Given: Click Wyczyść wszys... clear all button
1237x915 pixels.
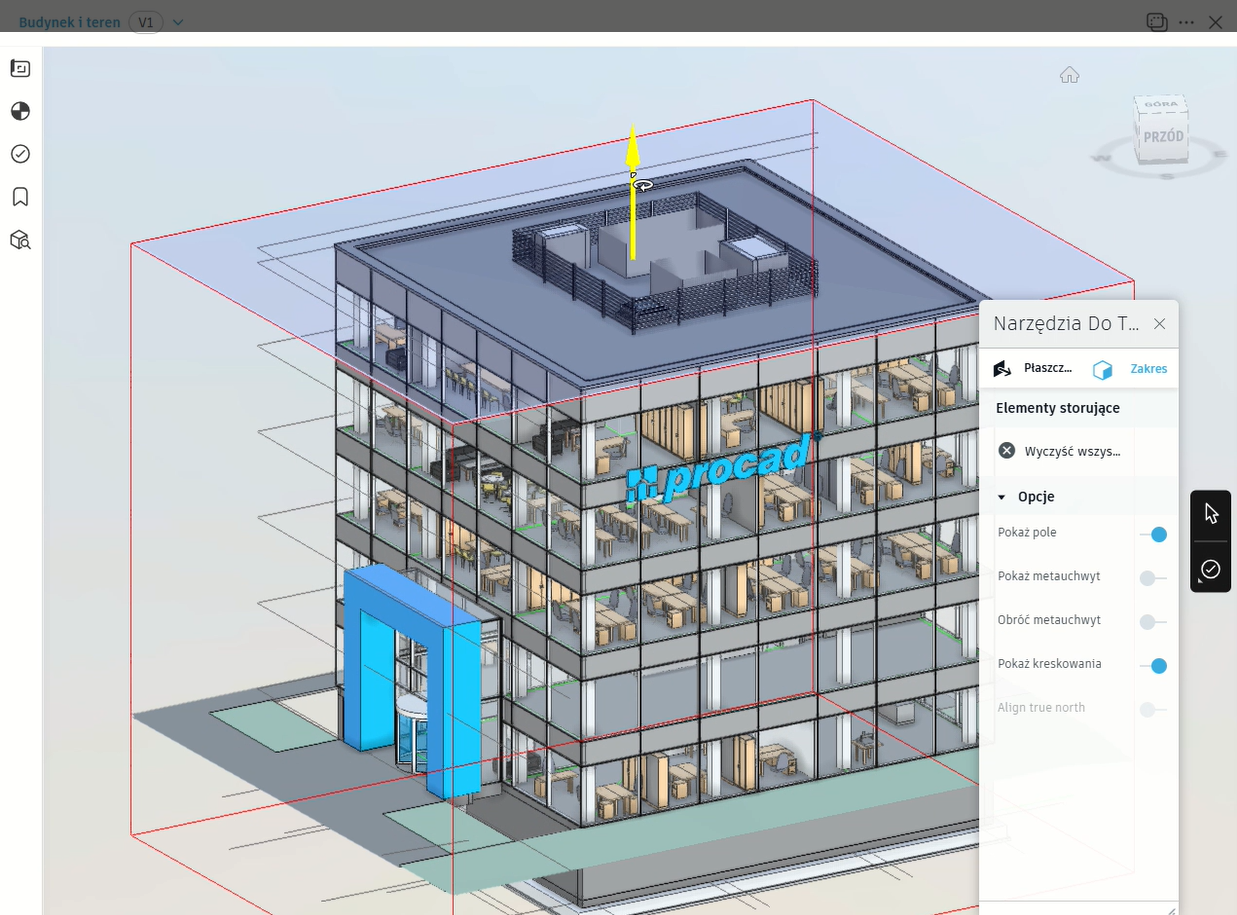Looking at the screenshot, I should pos(1060,451).
